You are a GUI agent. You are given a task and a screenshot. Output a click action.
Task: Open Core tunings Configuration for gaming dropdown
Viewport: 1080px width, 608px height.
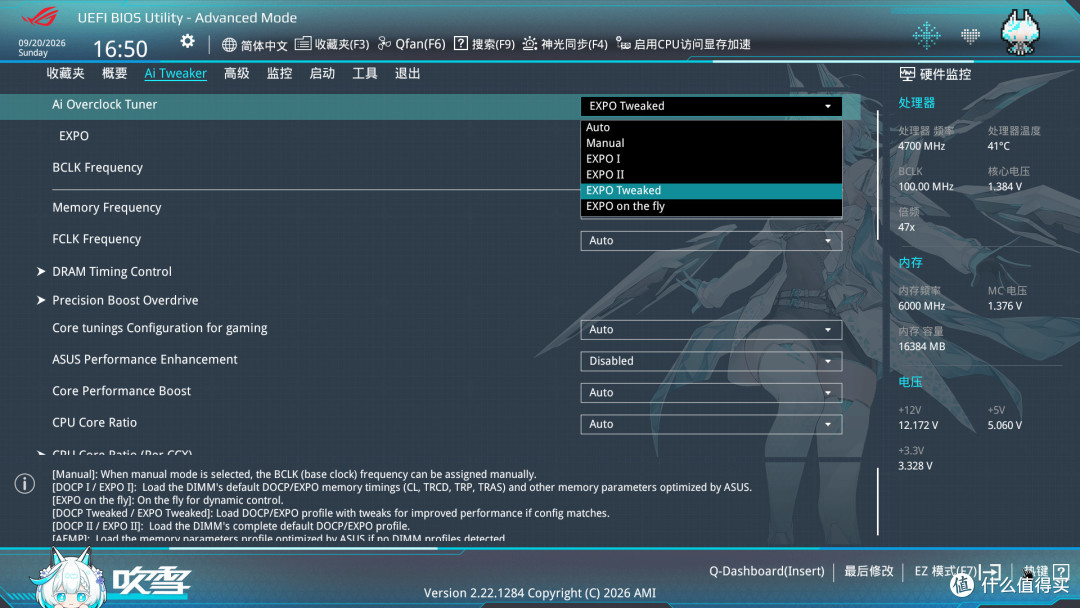tap(711, 330)
